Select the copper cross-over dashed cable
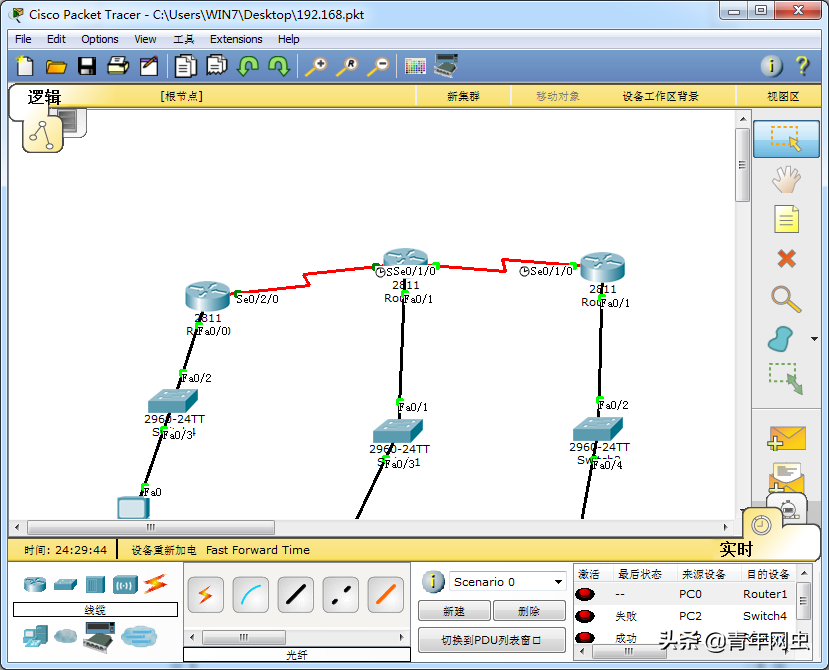The image size is (829, 670). [340, 595]
